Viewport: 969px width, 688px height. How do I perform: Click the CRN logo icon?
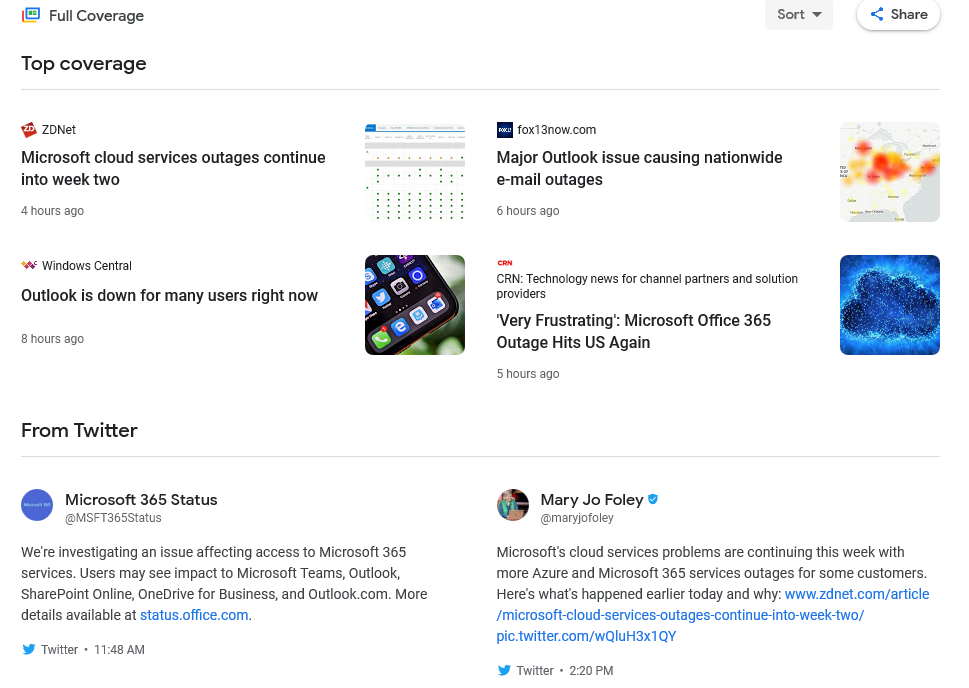coord(505,263)
